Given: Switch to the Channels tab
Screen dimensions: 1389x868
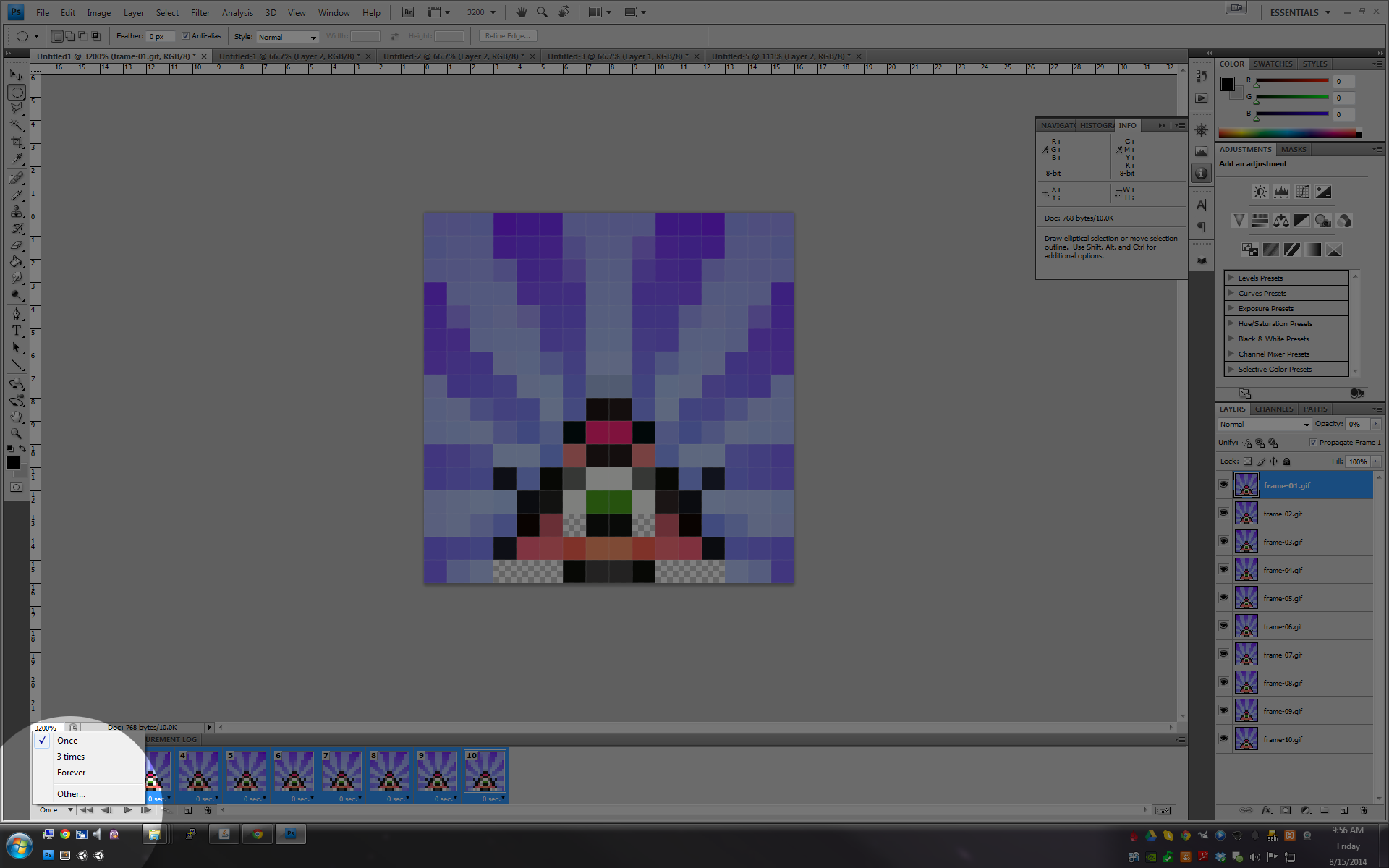Looking at the screenshot, I should (1274, 409).
